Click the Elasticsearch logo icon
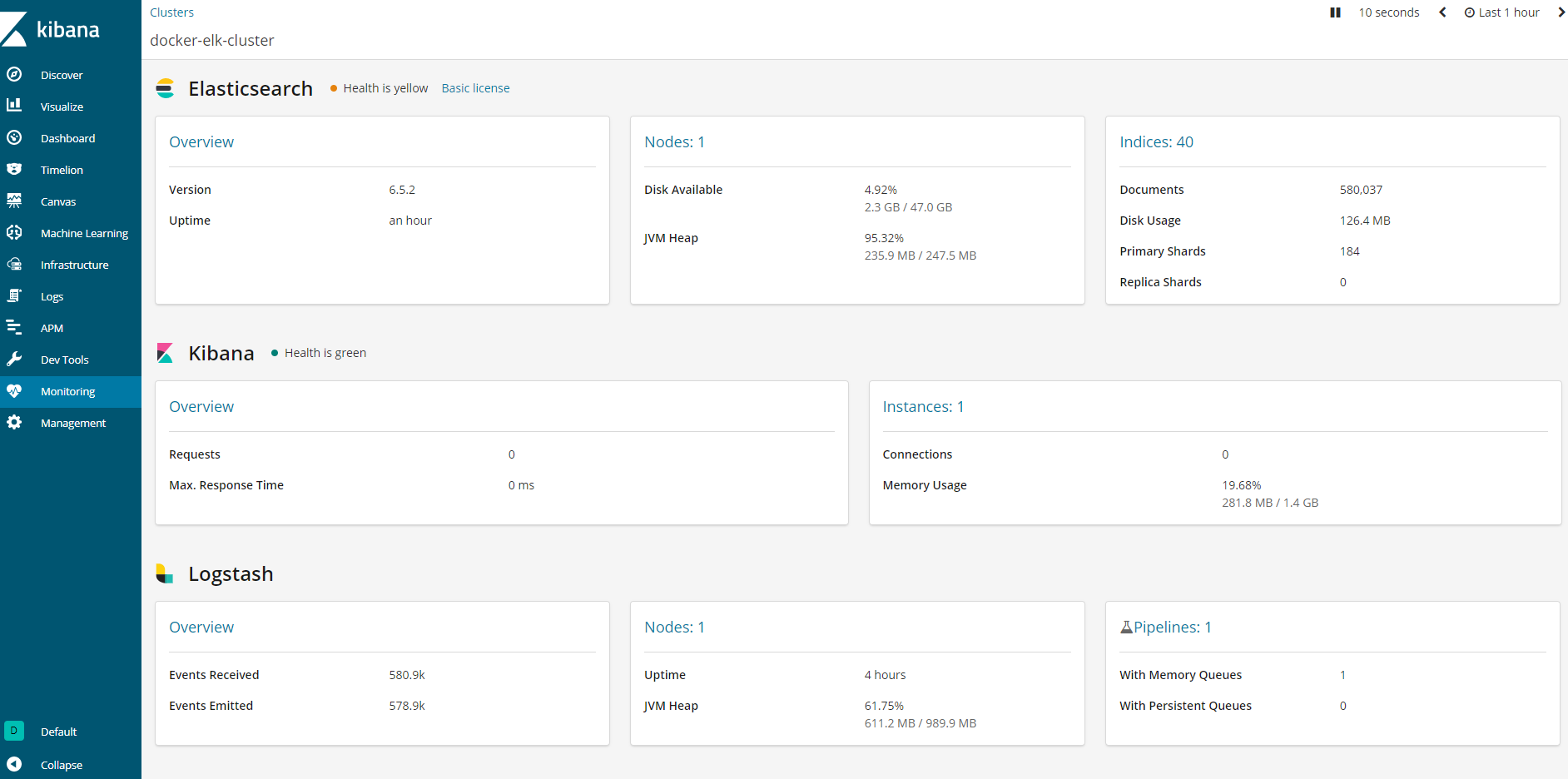Image resolution: width=1568 pixels, height=779 pixels. (x=165, y=88)
